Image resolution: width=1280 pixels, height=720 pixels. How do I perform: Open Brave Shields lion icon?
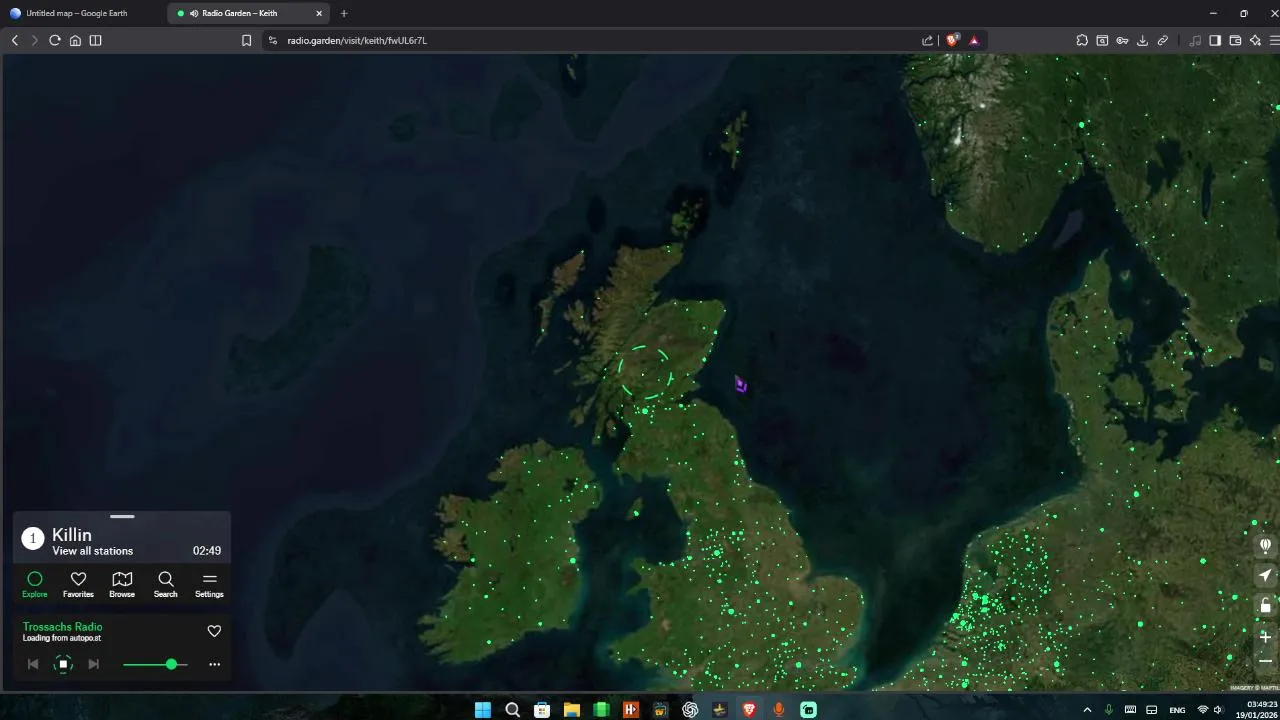tap(952, 40)
